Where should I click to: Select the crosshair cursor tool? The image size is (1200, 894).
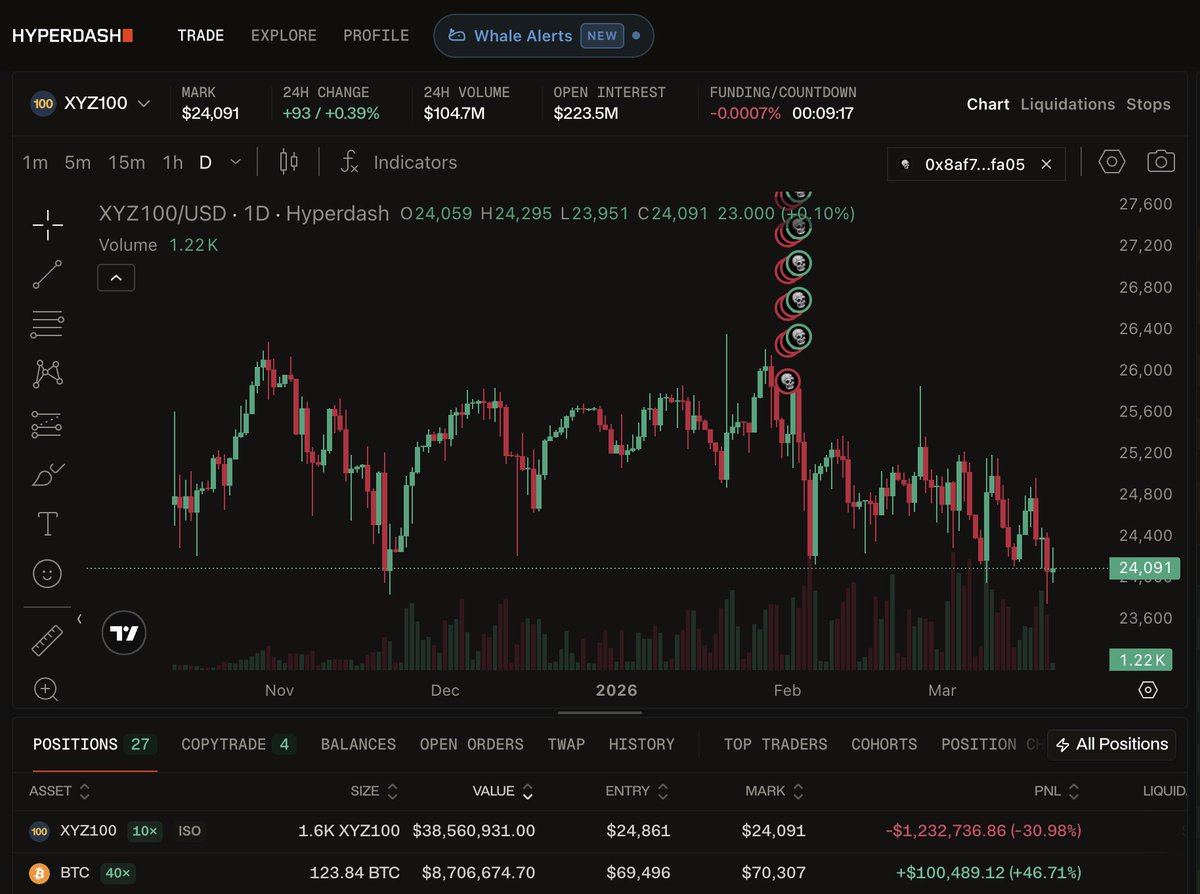pyautogui.click(x=47, y=224)
